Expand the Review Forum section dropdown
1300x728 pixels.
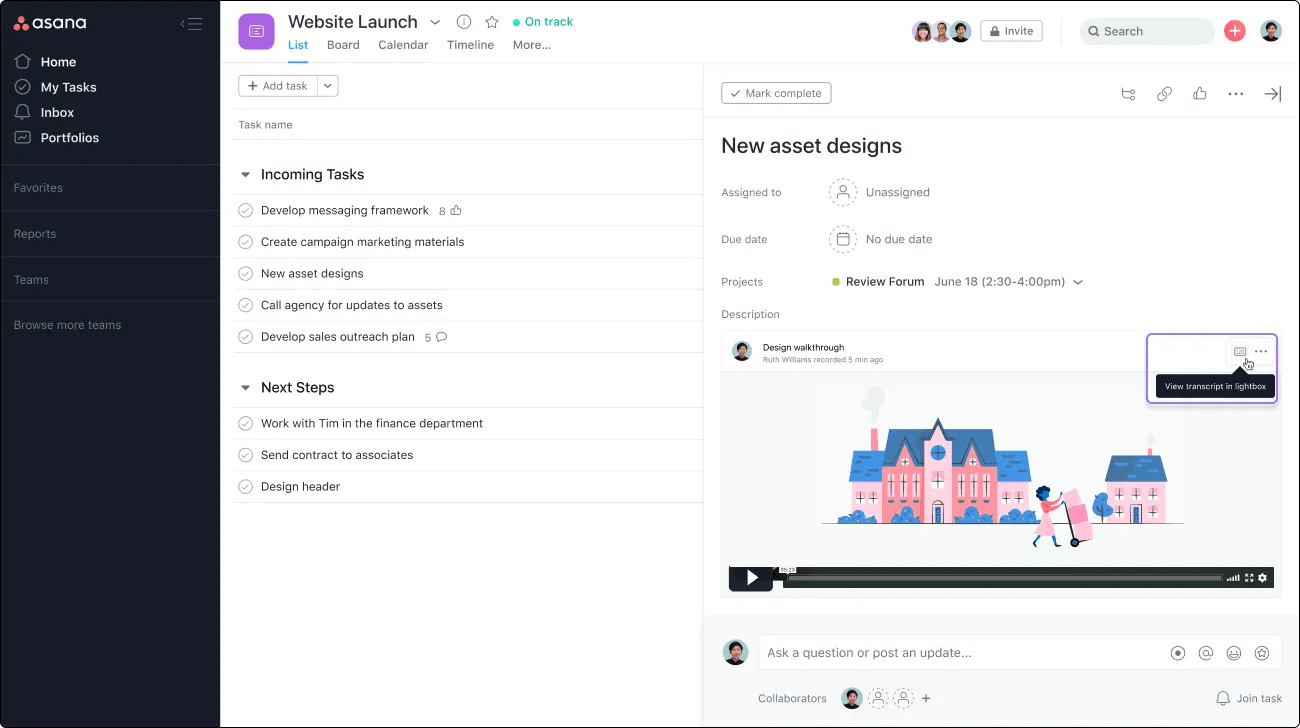point(1078,282)
